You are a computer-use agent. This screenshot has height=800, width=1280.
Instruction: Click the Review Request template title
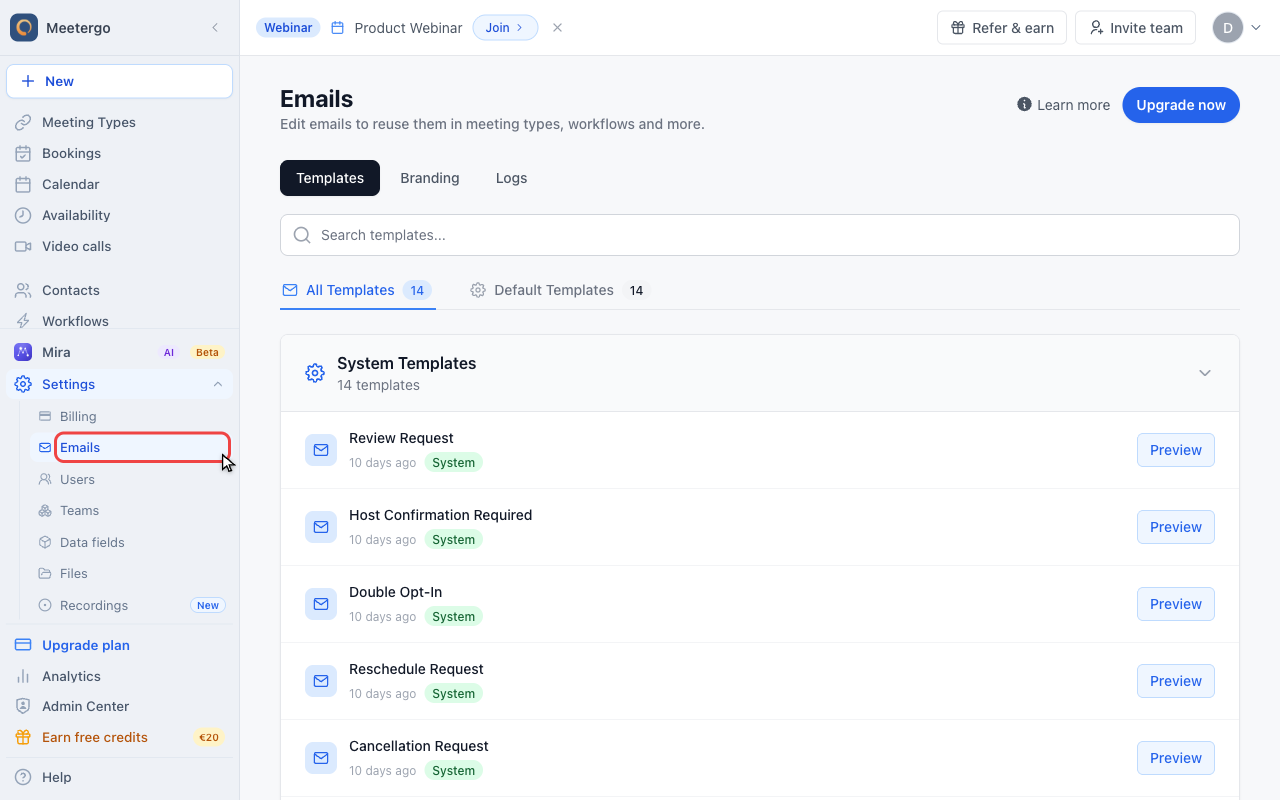click(401, 438)
